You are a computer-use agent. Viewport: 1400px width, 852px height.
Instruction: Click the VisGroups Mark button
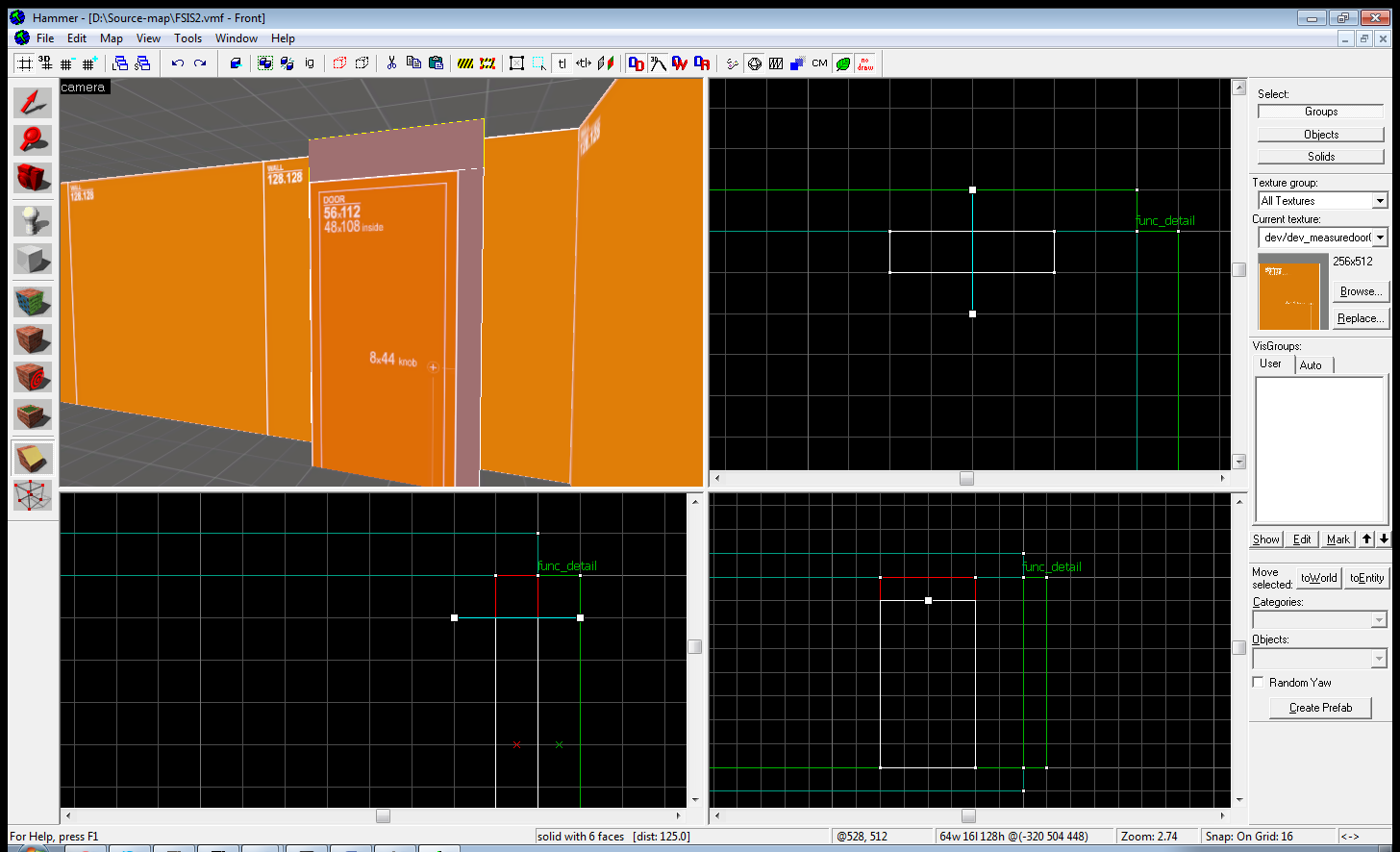click(x=1337, y=539)
